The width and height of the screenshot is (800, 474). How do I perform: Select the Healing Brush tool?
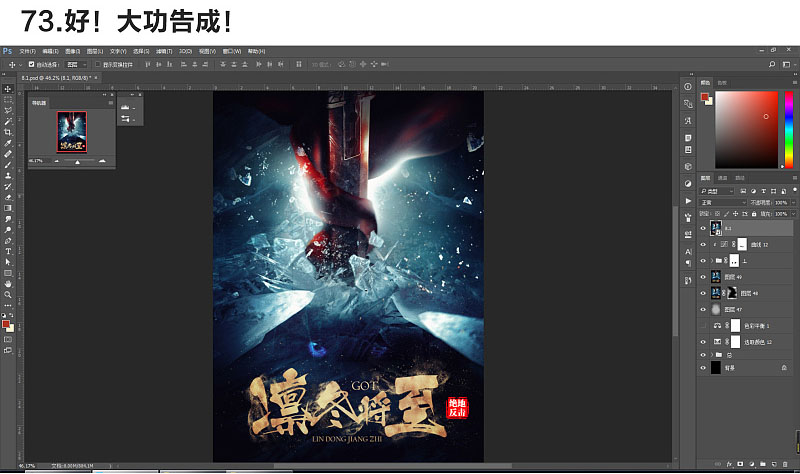point(8,154)
